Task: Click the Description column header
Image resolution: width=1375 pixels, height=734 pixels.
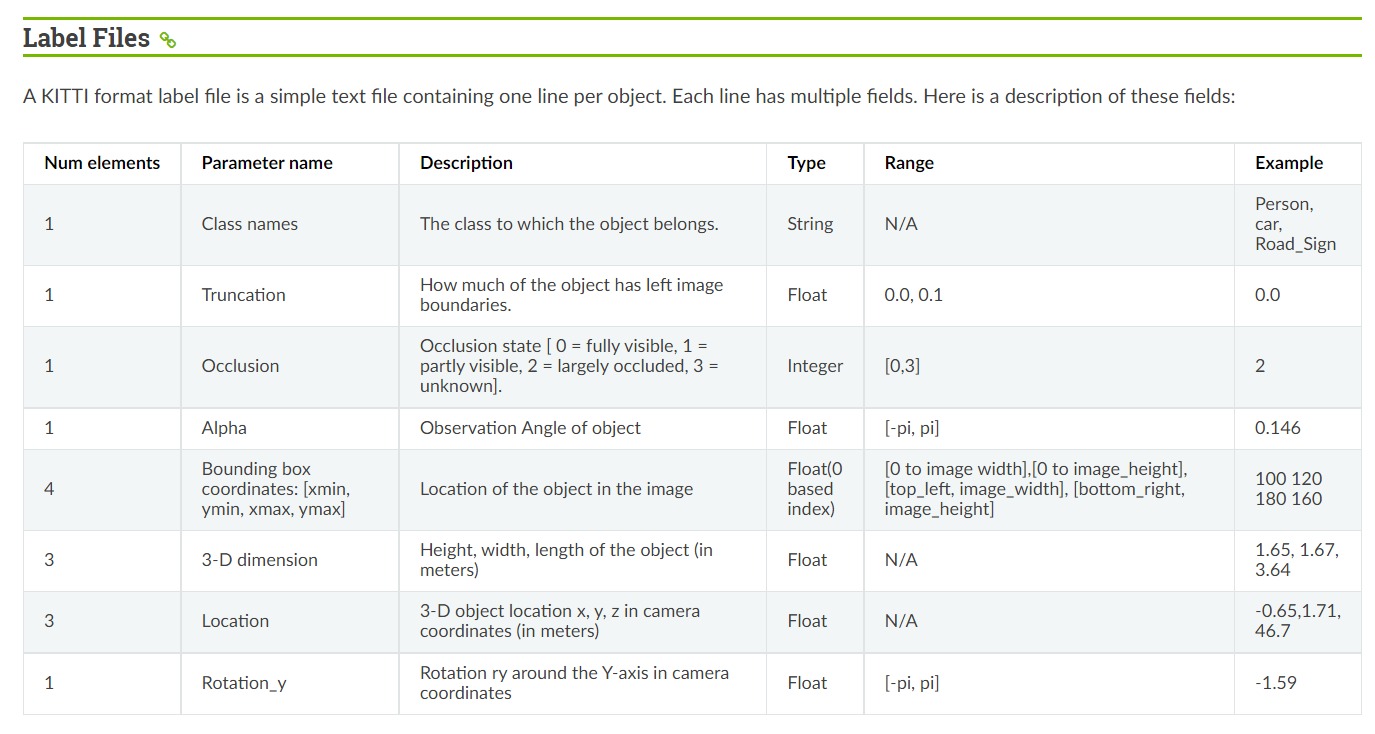Action: point(466,163)
